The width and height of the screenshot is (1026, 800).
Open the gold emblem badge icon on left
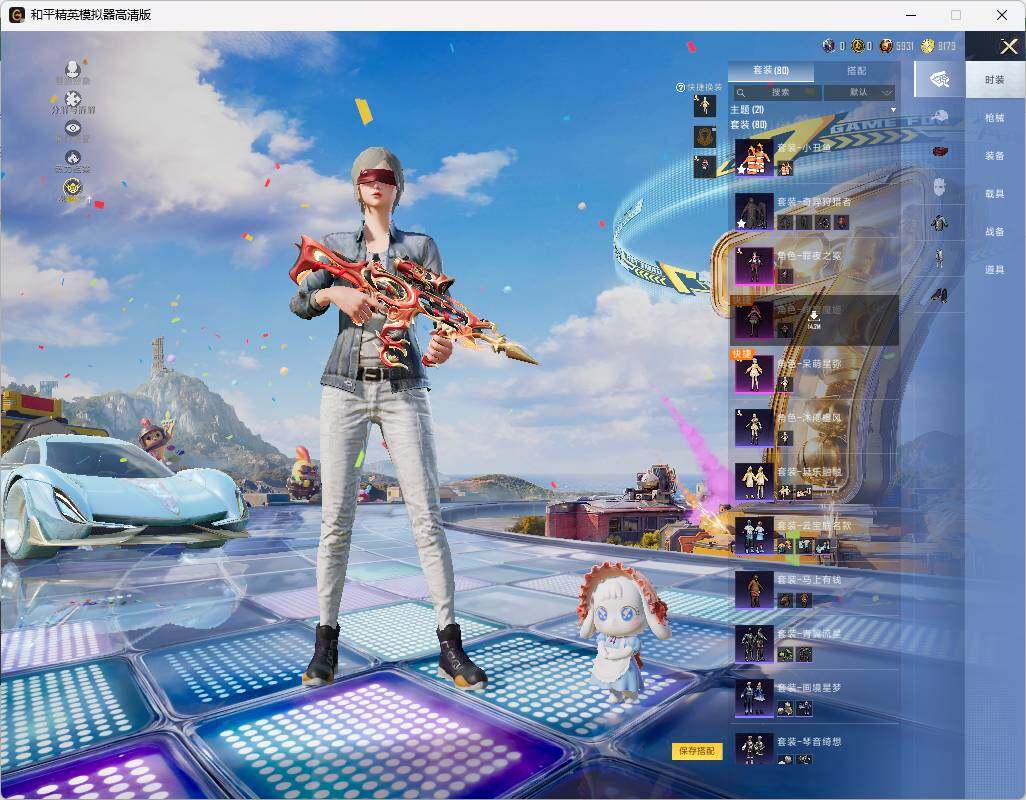[73, 188]
